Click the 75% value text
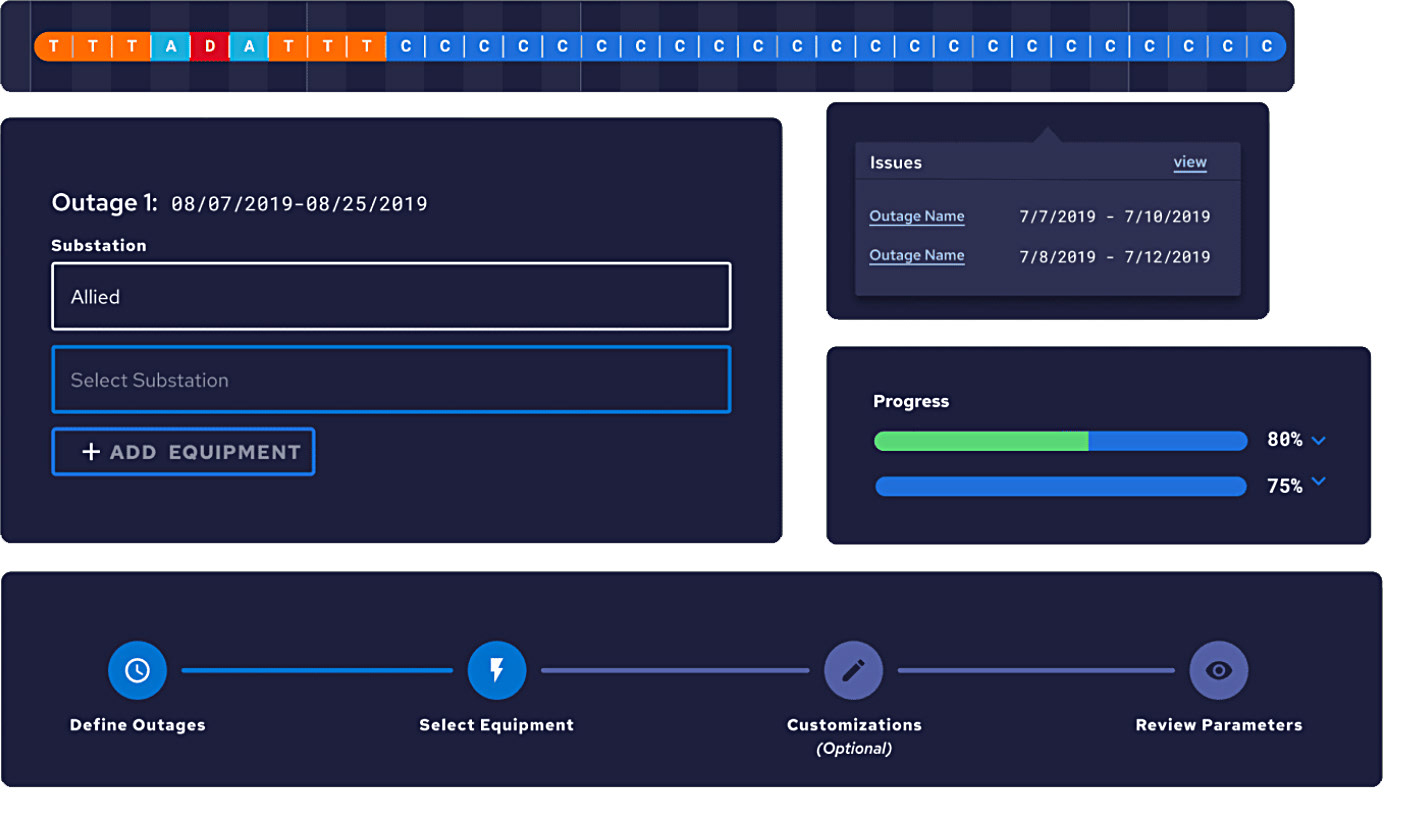This screenshot has width=1407, height=821. point(1285,486)
